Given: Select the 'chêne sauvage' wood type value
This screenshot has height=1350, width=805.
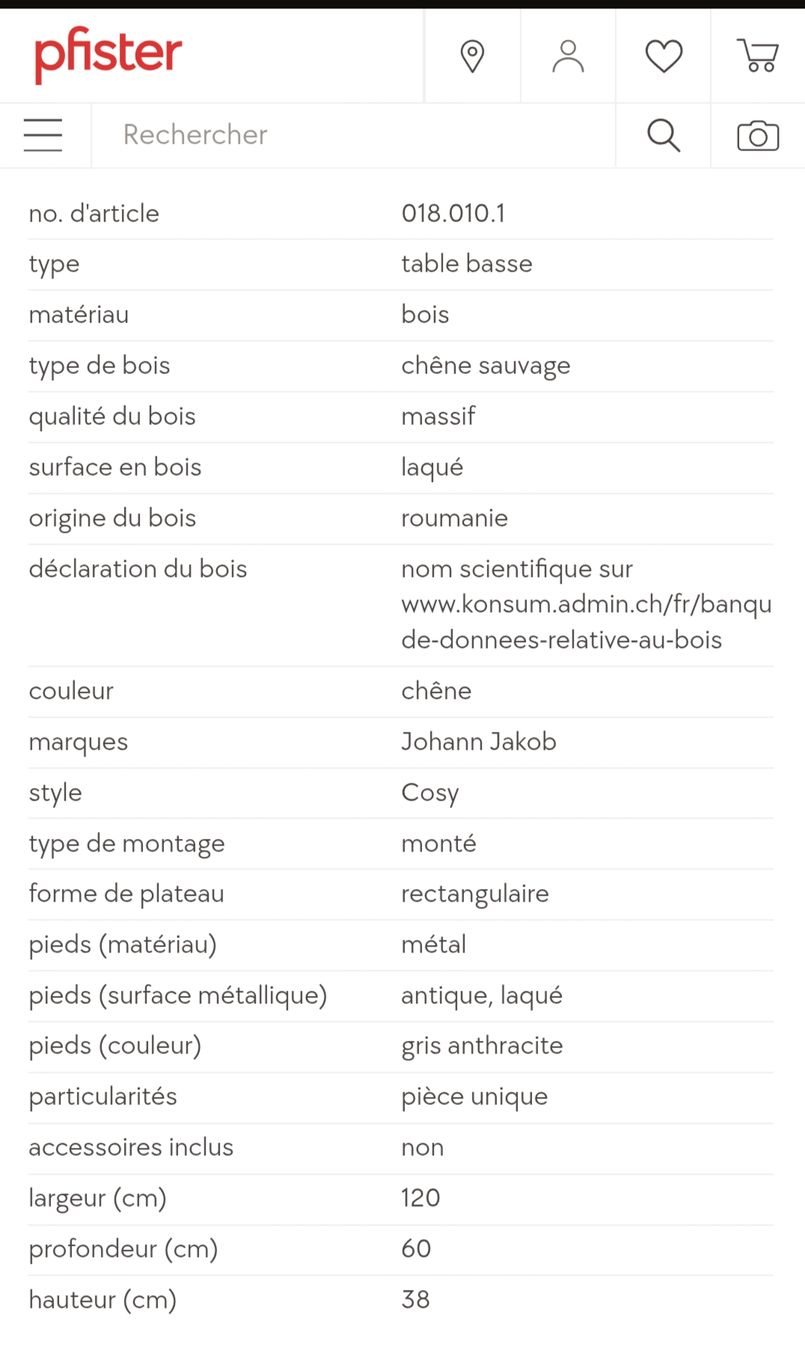Looking at the screenshot, I should click(x=486, y=366).
